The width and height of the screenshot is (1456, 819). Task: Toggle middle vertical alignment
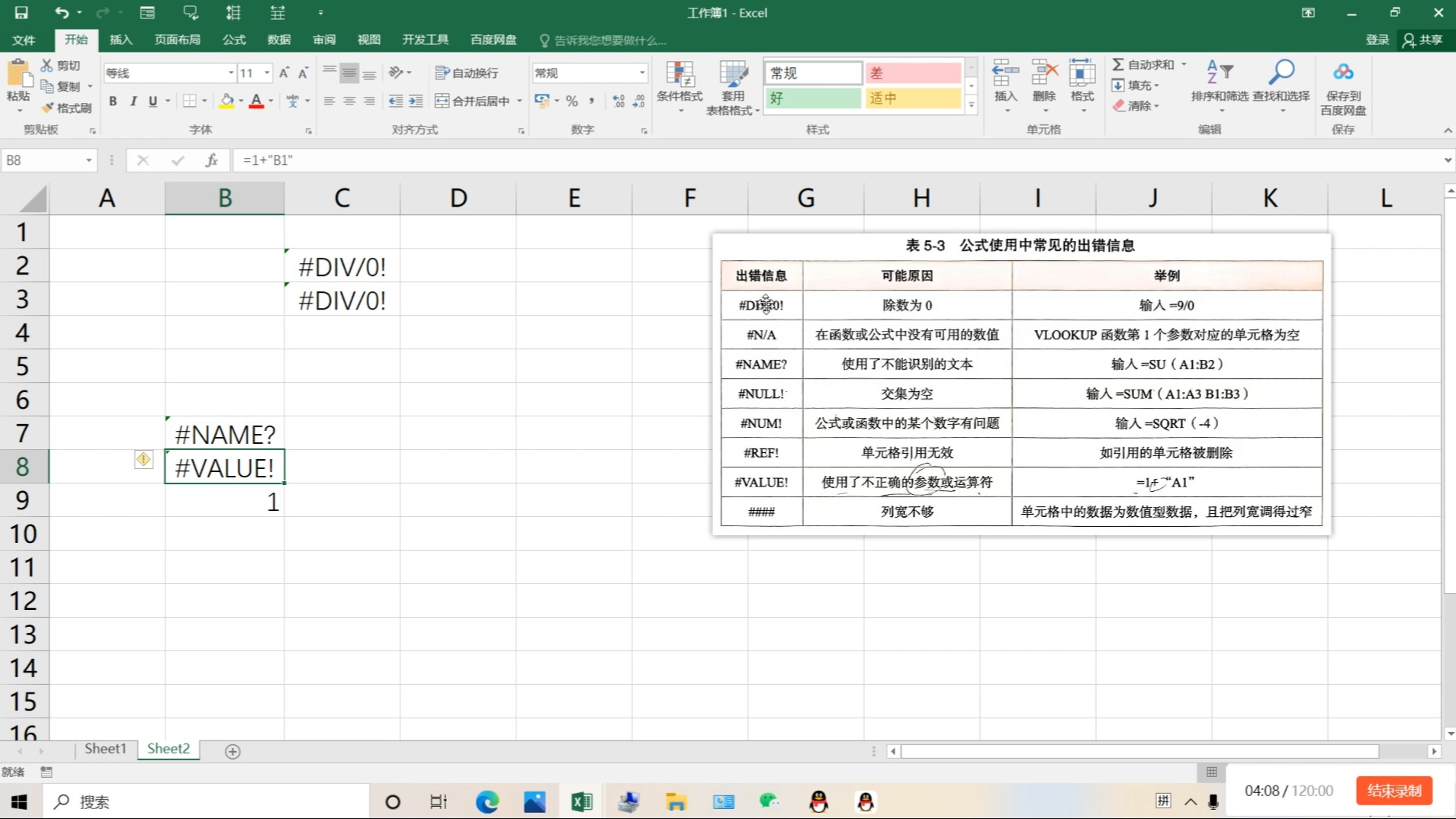(x=349, y=73)
